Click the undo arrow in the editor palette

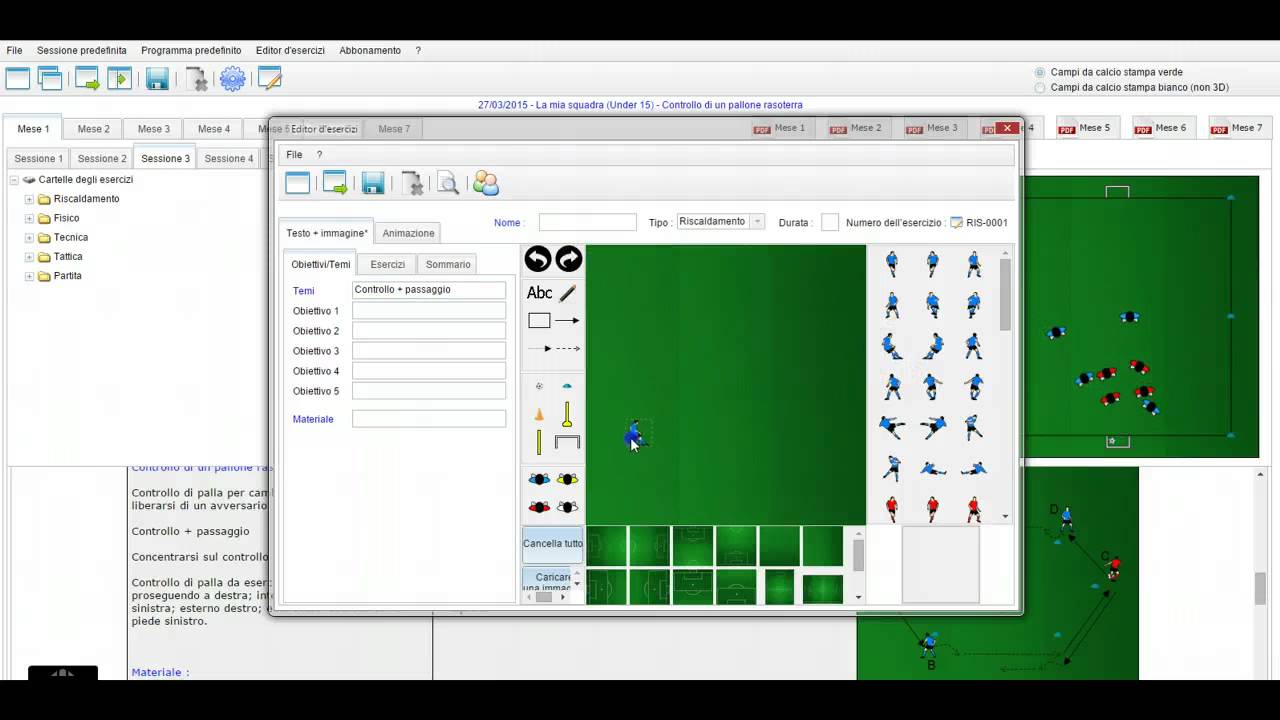(538, 259)
